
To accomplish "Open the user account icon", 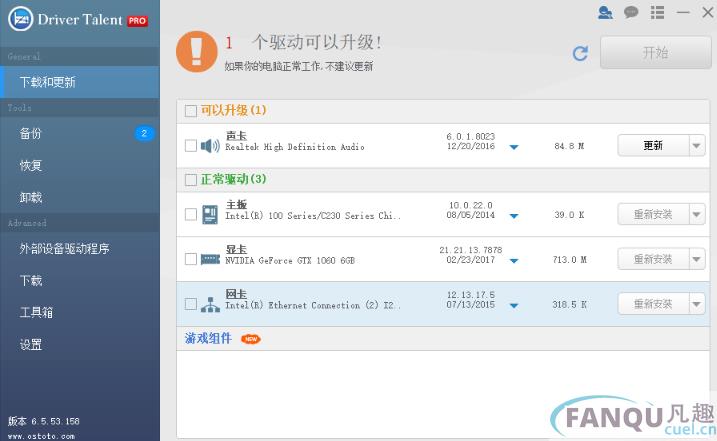I will [605, 12].
